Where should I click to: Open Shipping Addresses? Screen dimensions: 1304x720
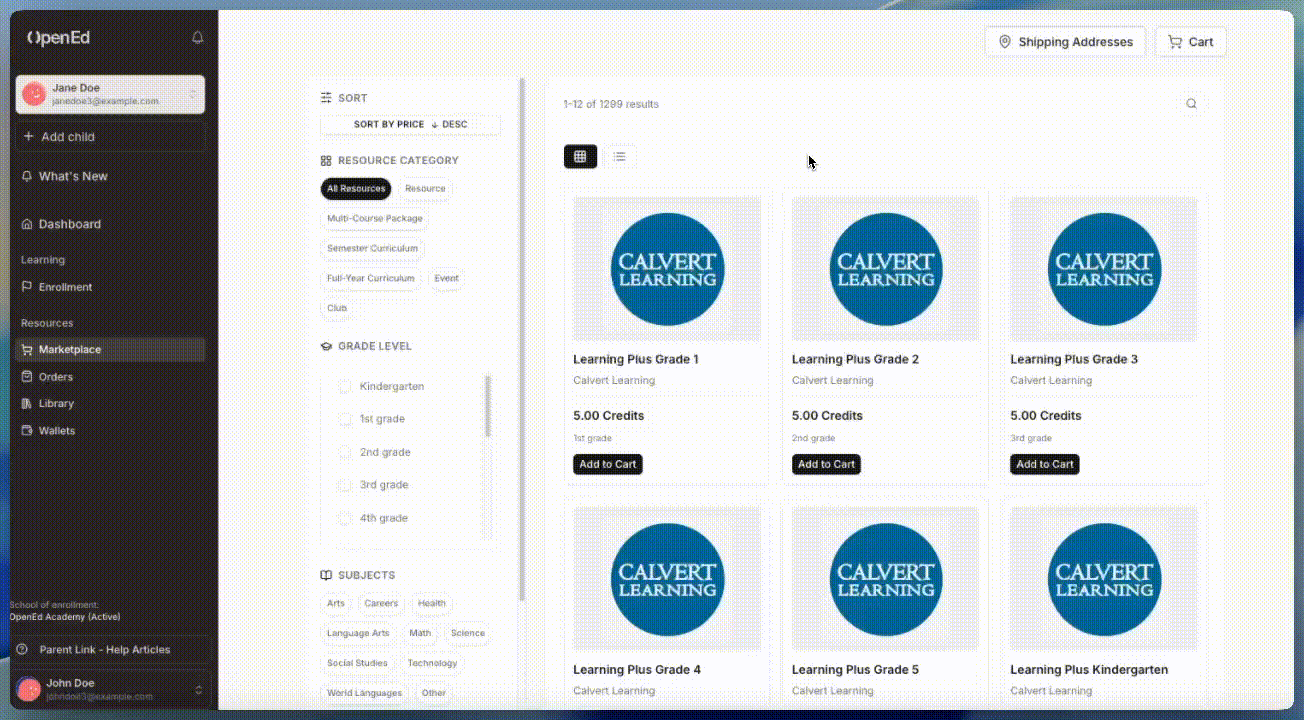click(x=1064, y=42)
